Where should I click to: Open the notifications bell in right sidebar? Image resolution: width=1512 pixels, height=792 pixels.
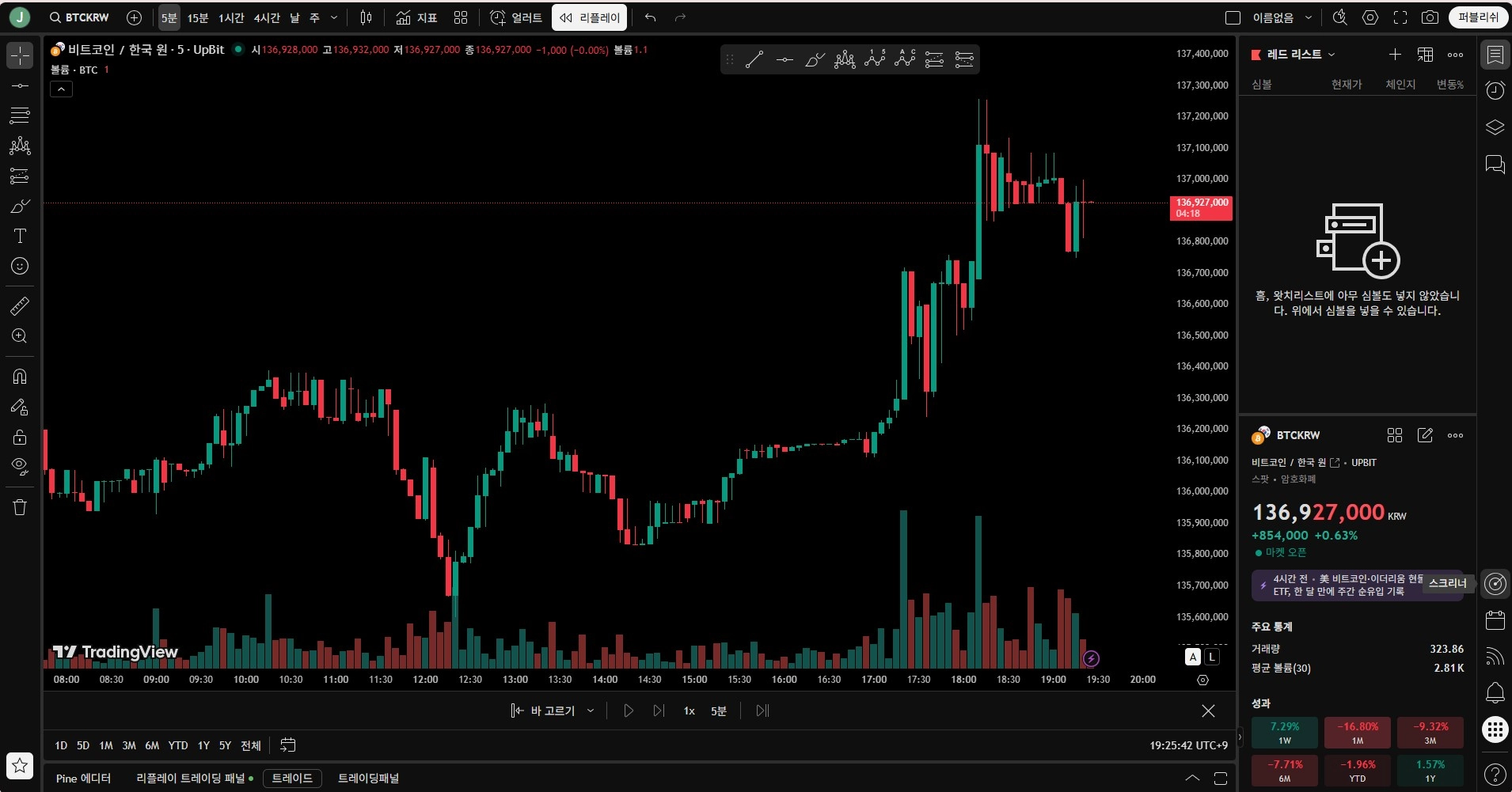tap(1495, 693)
